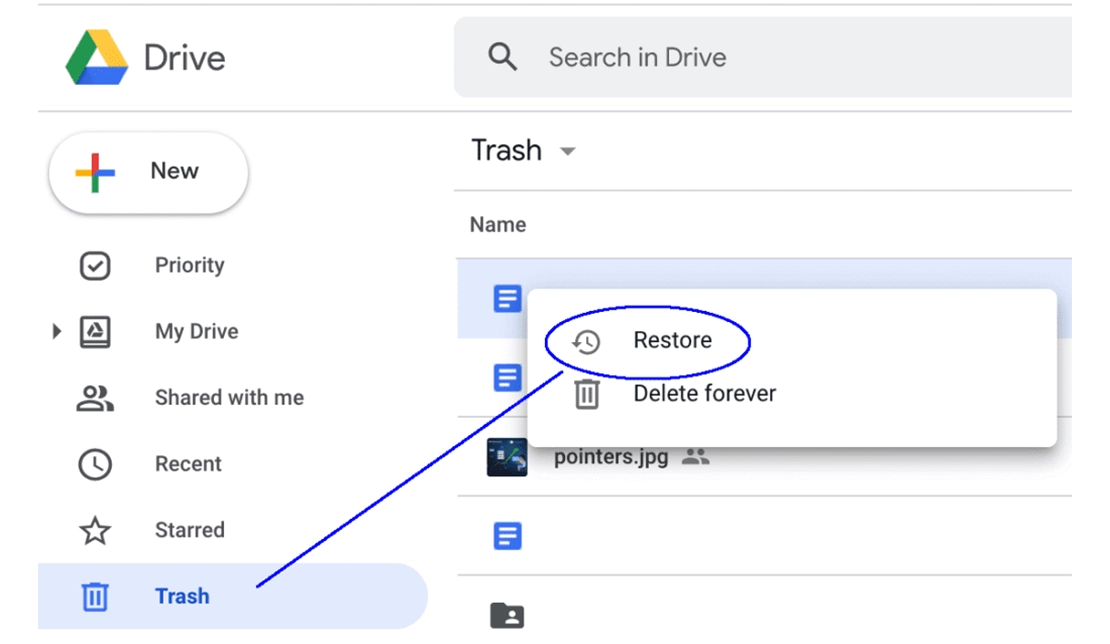Click the New button
This screenshot has height=644, width=1110.
point(148,171)
